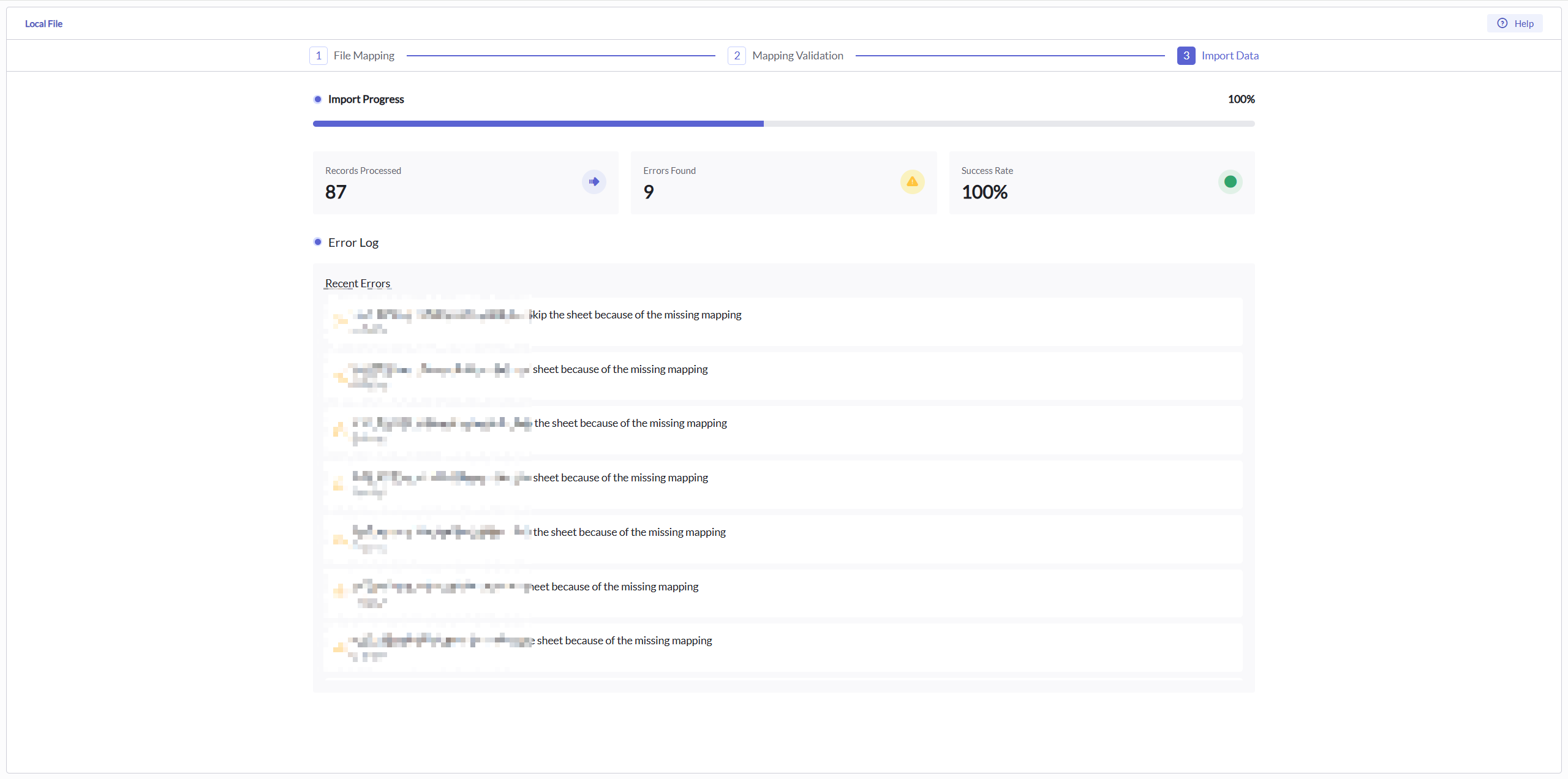
Task: Click the Errors Found count of 9
Action: click(x=648, y=192)
